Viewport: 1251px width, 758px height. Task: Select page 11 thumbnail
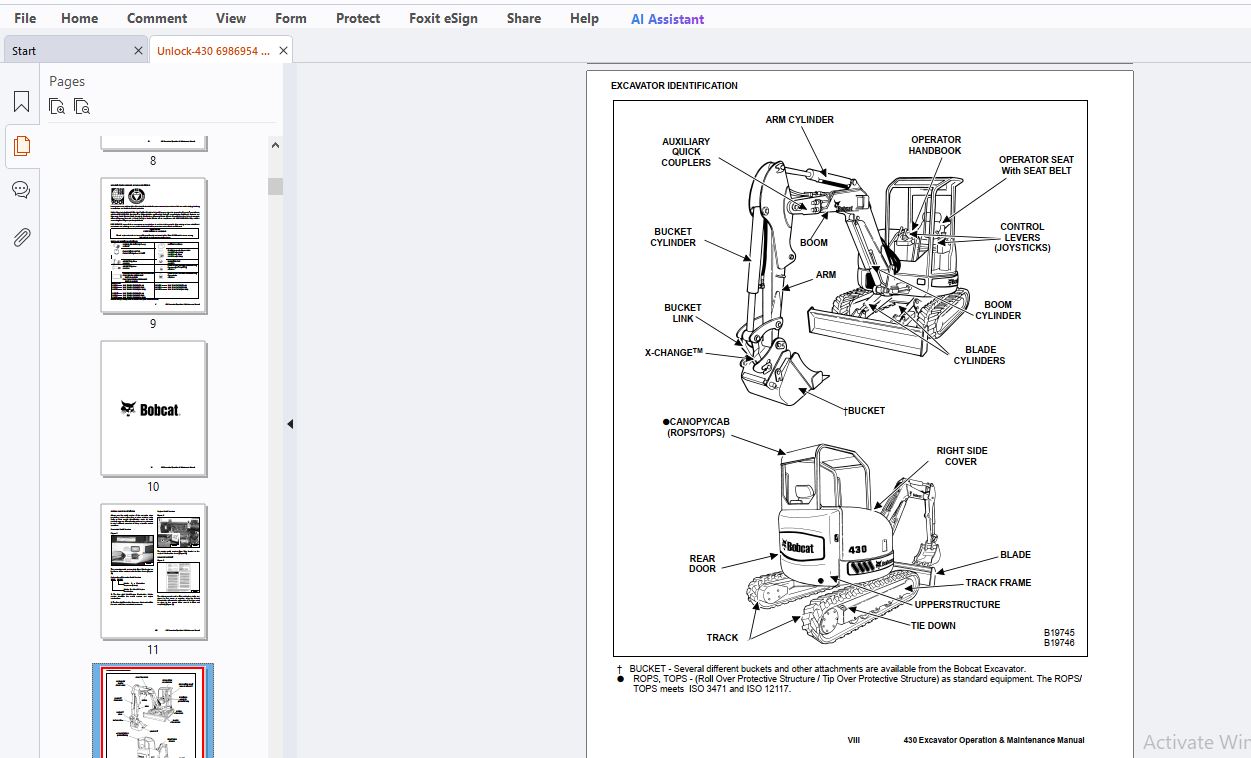(154, 572)
